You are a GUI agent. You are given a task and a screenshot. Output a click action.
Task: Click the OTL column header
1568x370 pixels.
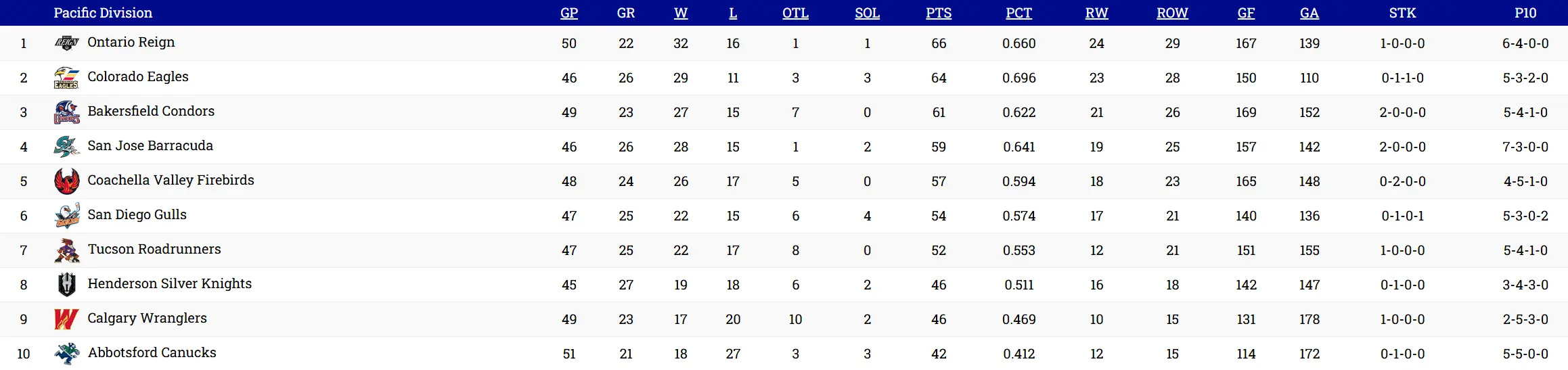click(795, 13)
